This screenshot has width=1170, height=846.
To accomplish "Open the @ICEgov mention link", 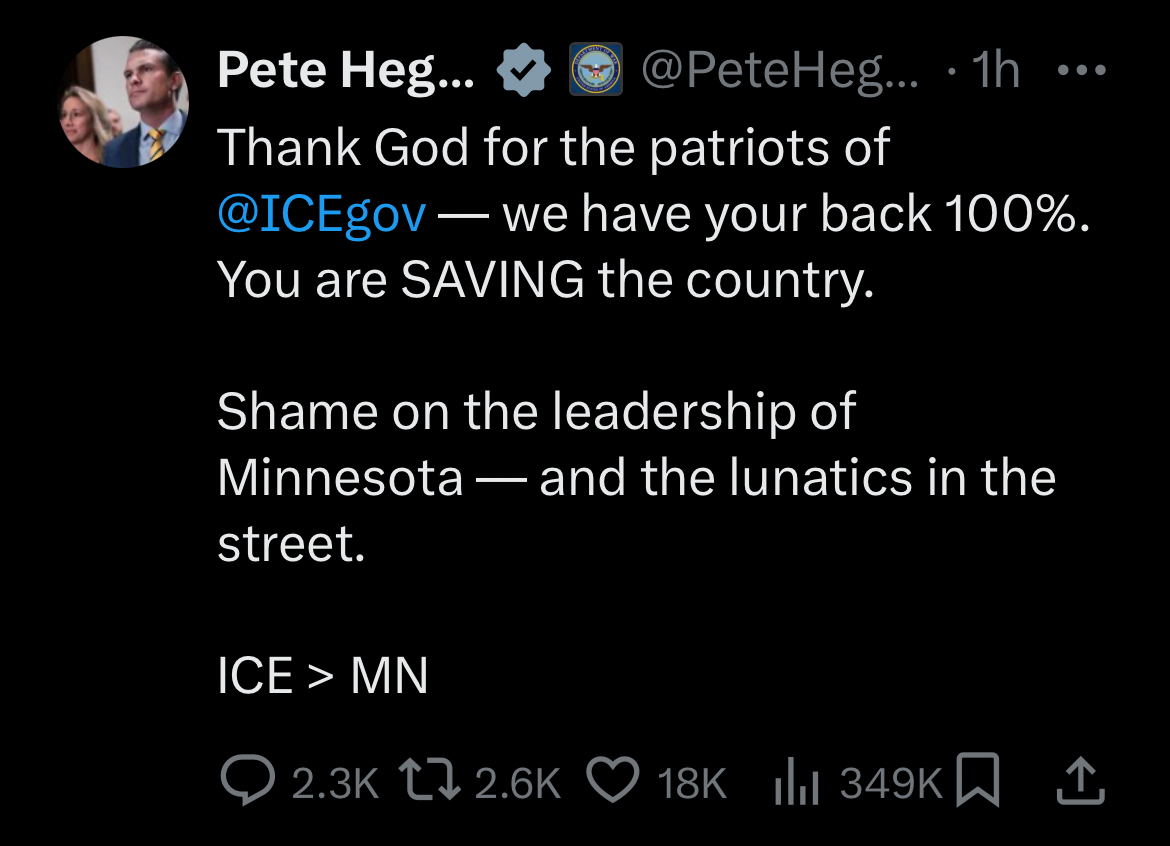I will [x=321, y=215].
